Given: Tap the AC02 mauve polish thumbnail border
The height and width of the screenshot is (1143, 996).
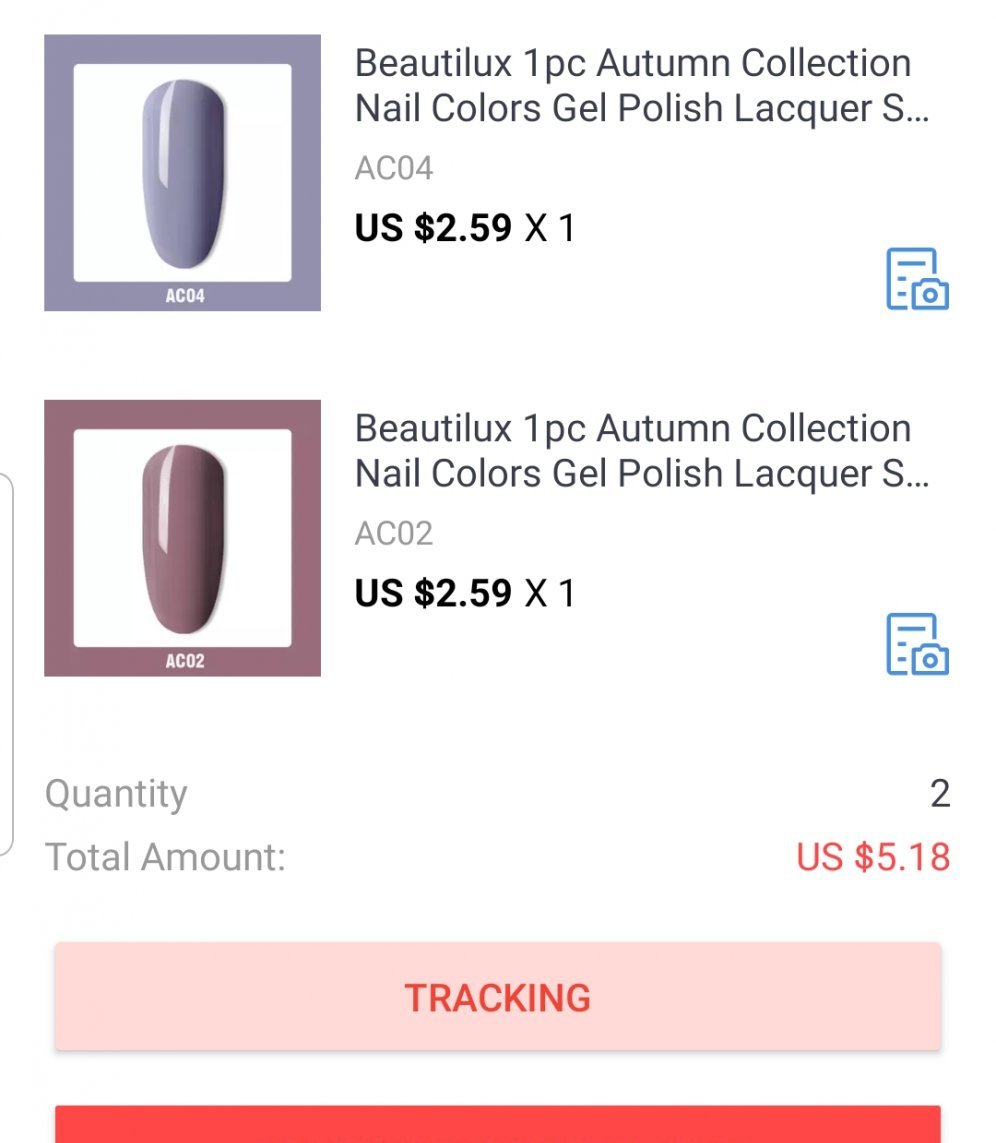Looking at the screenshot, I should coord(58,538).
